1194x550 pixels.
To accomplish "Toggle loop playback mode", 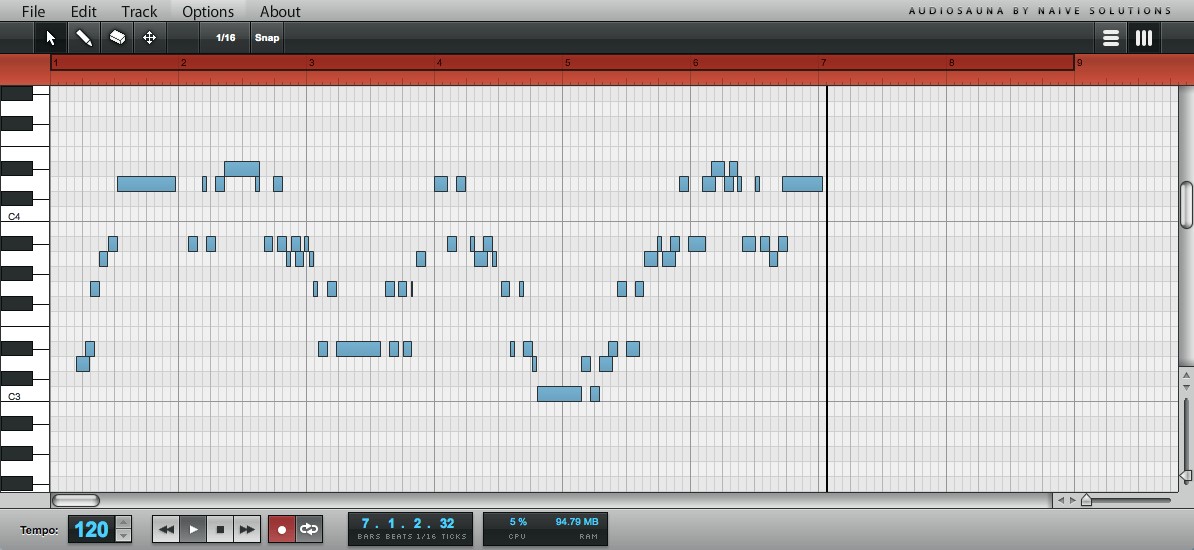I will 309,529.
